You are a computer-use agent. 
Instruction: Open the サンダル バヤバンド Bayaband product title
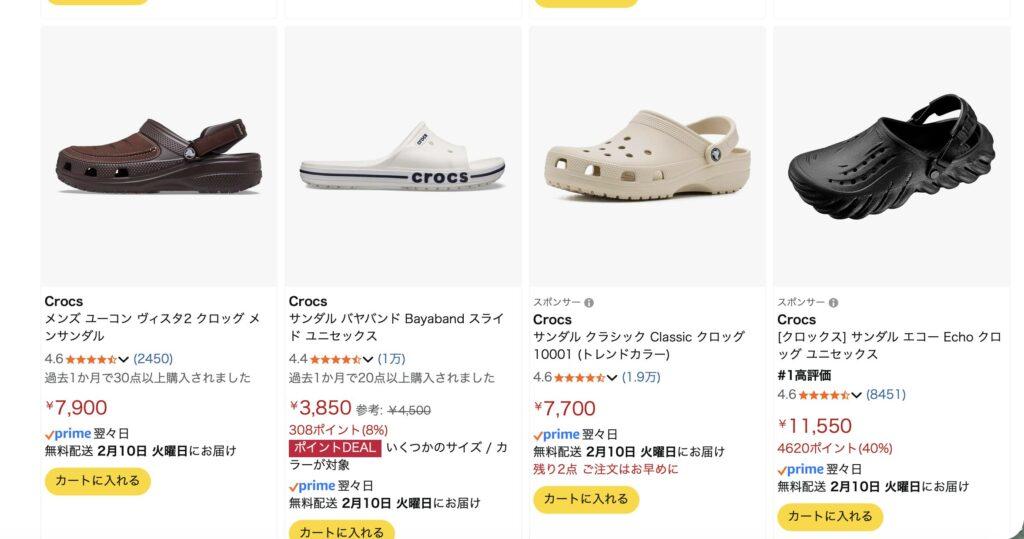[x=395, y=327]
